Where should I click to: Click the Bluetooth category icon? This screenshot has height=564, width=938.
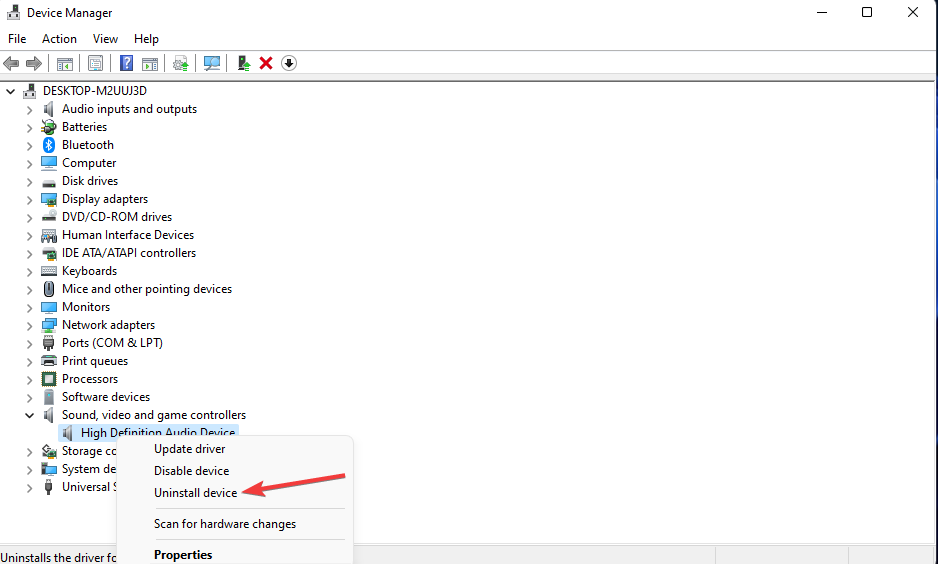point(48,145)
